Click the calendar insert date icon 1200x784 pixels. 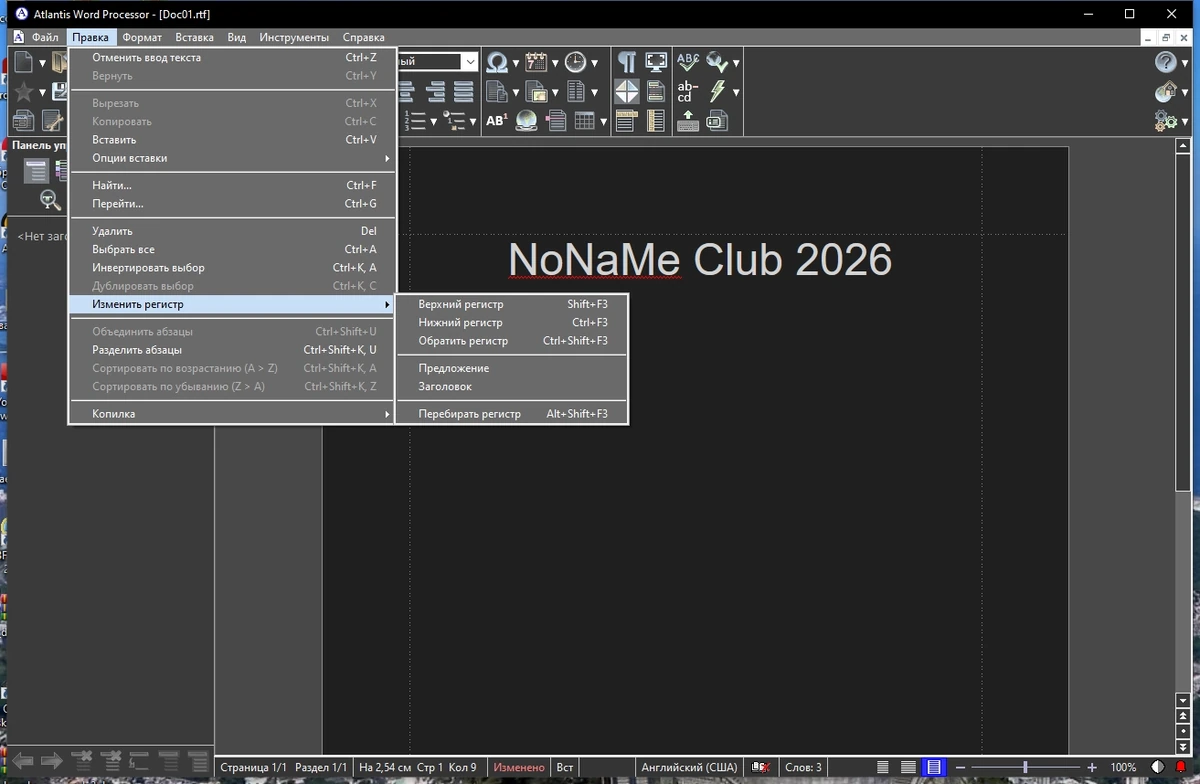[537, 62]
